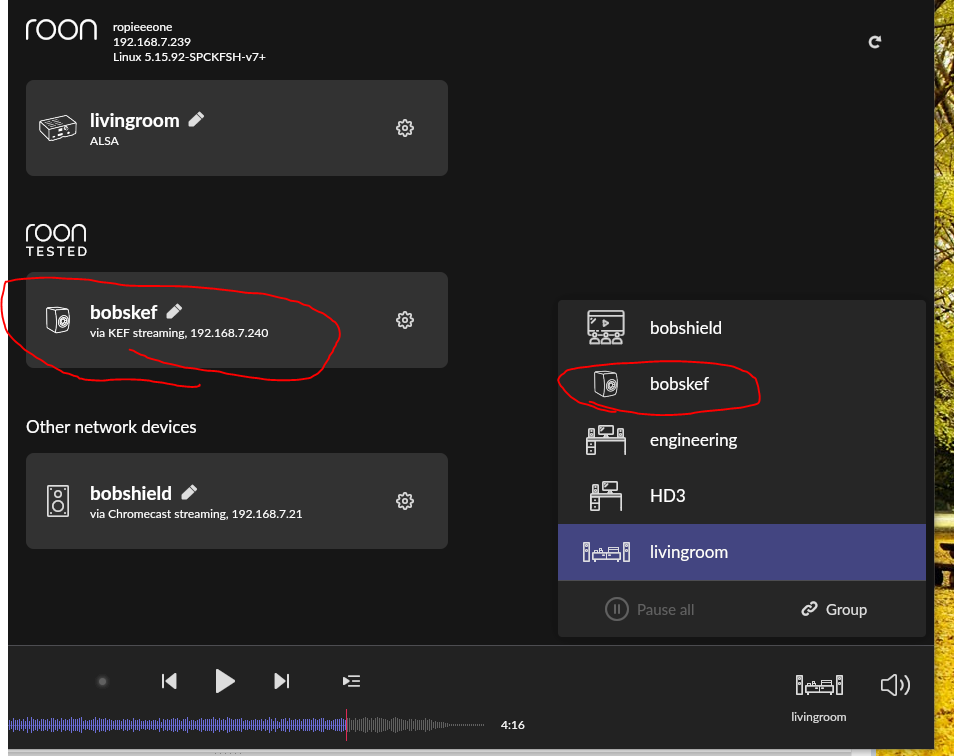The height and width of the screenshot is (756, 954).
Task: Skip to the next track
Action: (282, 681)
